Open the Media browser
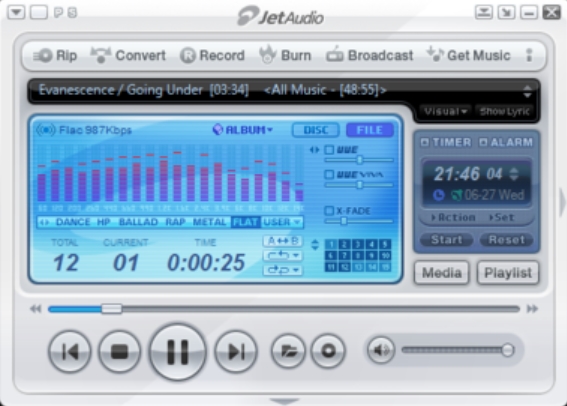 pyautogui.click(x=442, y=273)
